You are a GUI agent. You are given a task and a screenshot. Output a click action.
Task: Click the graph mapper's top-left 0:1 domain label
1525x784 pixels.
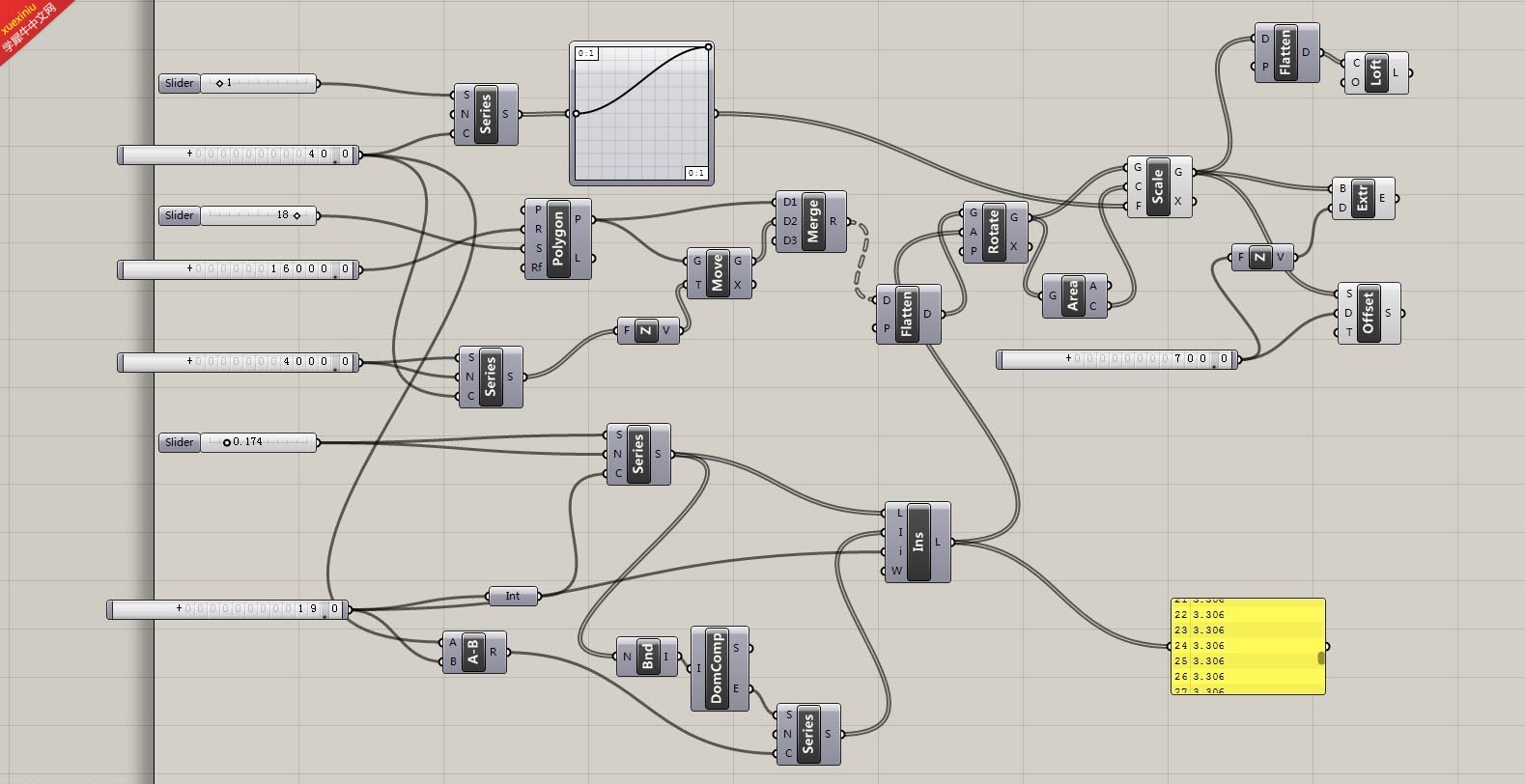click(586, 53)
